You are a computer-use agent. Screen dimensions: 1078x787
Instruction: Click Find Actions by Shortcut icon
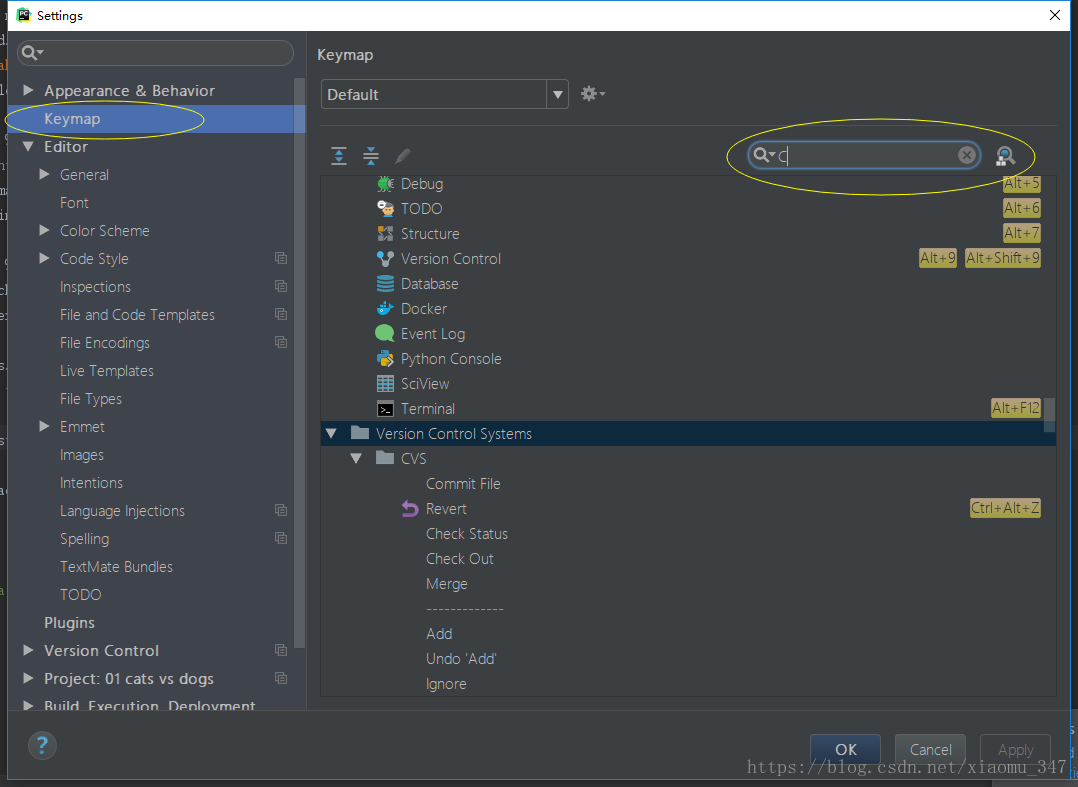point(1005,156)
